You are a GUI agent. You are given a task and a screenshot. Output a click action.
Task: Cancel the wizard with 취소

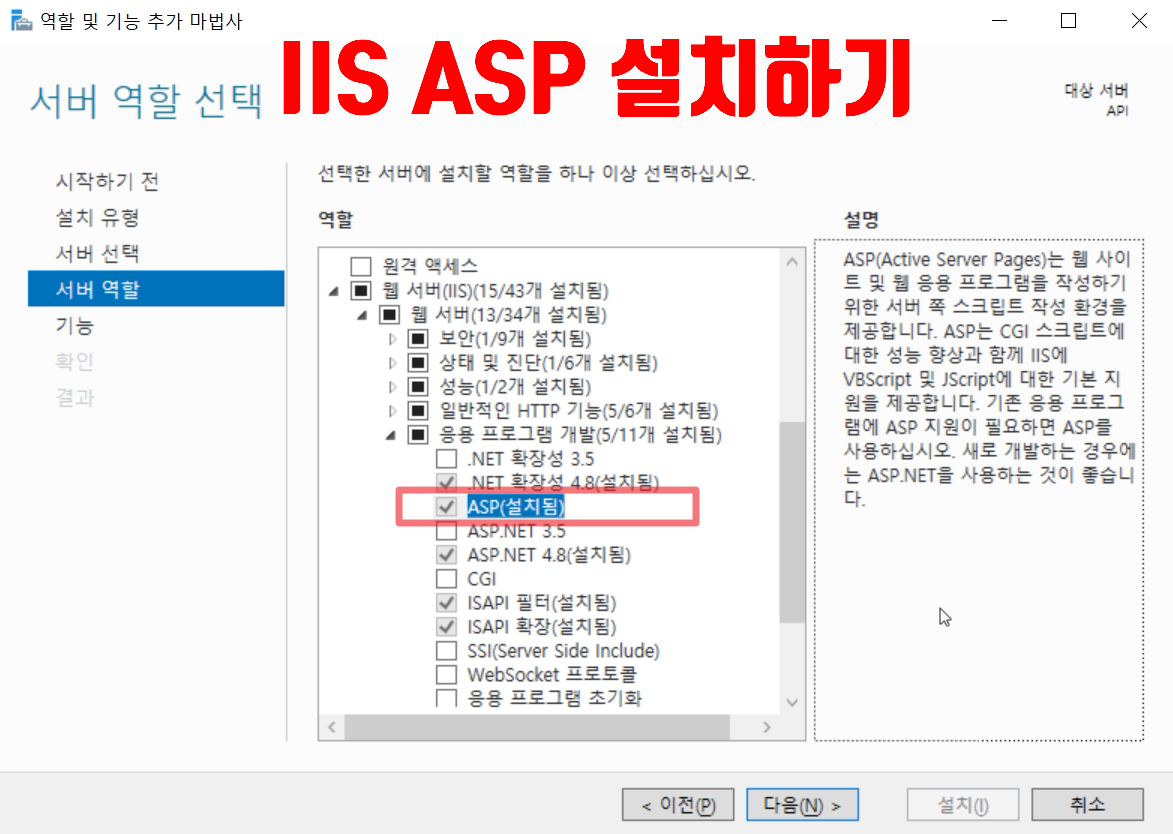click(x=1087, y=804)
